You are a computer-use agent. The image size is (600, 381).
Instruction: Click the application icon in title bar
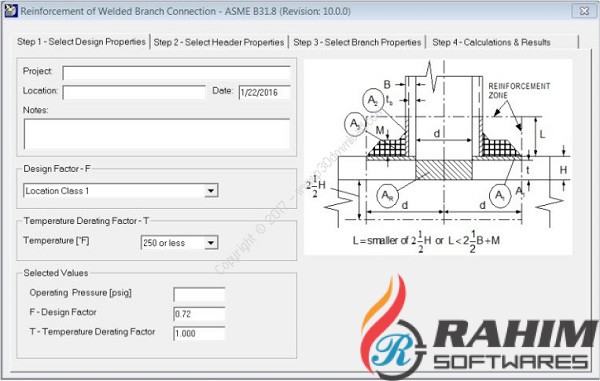coord(11,11)
